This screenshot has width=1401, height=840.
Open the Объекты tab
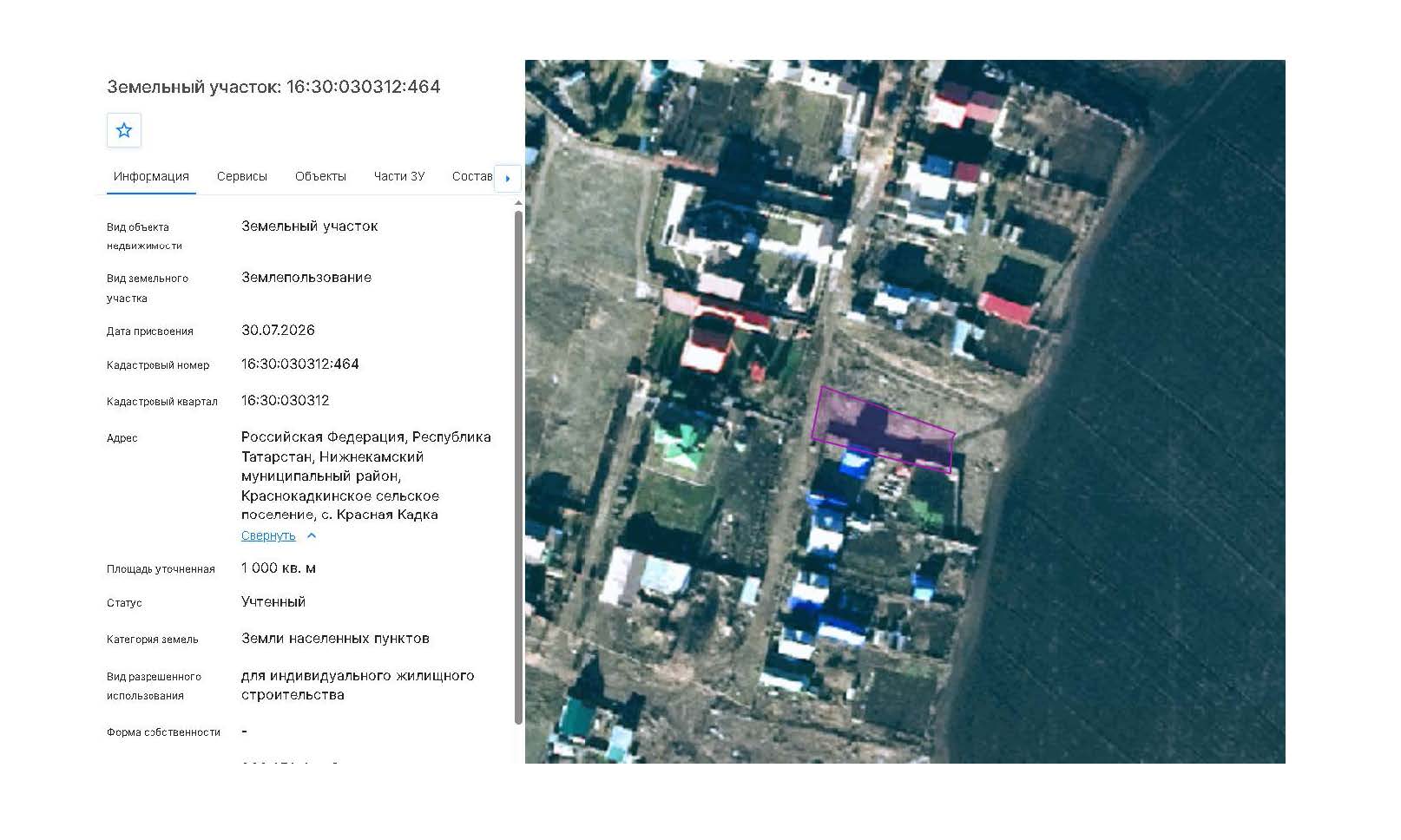[x=320, y=176]
